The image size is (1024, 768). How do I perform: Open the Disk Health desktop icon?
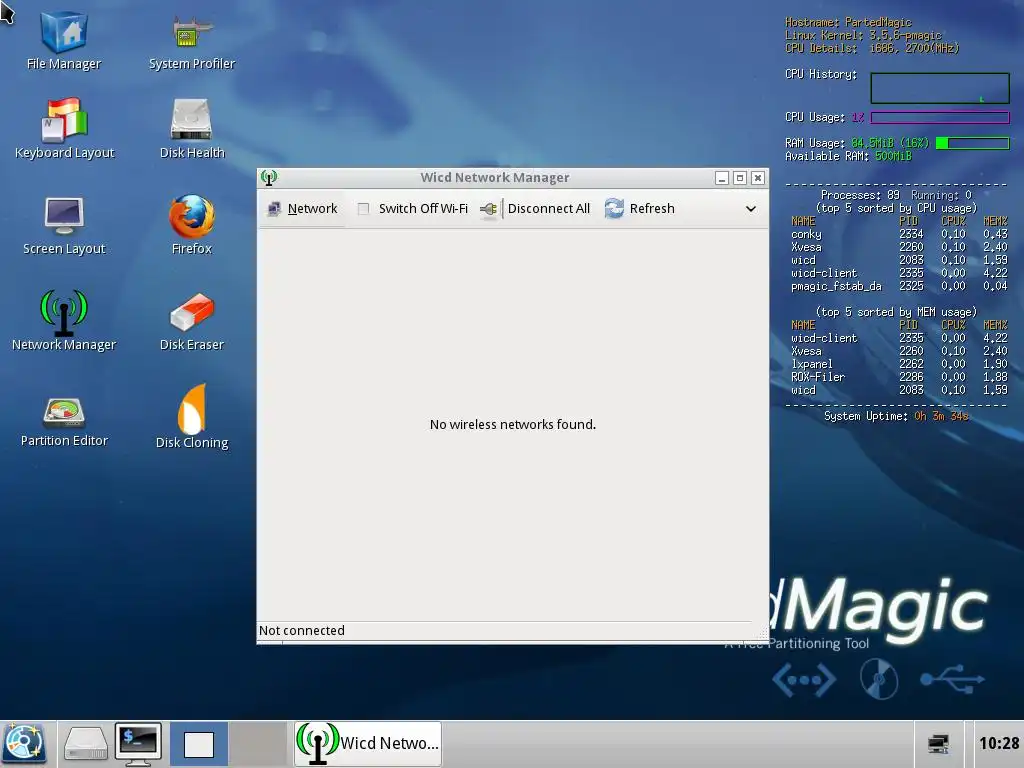191,129
